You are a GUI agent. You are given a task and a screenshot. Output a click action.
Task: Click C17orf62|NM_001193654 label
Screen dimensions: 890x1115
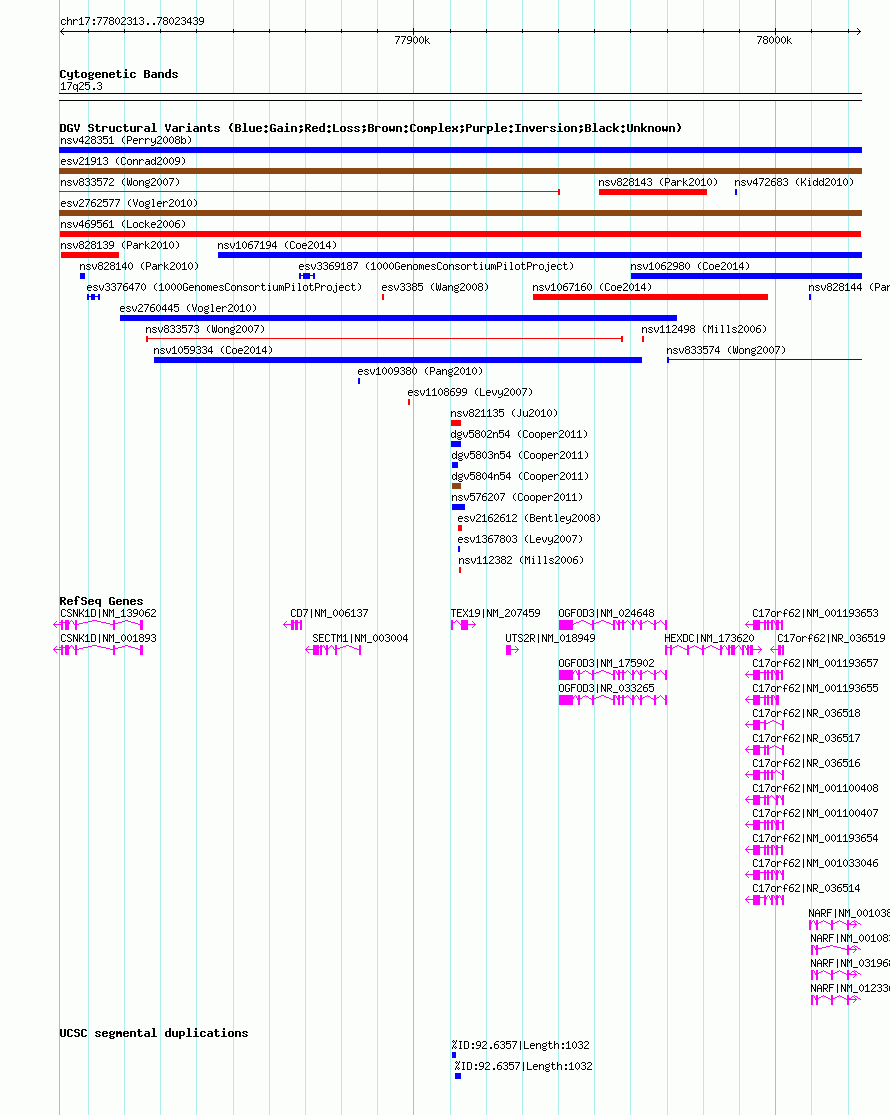point(815,838)
